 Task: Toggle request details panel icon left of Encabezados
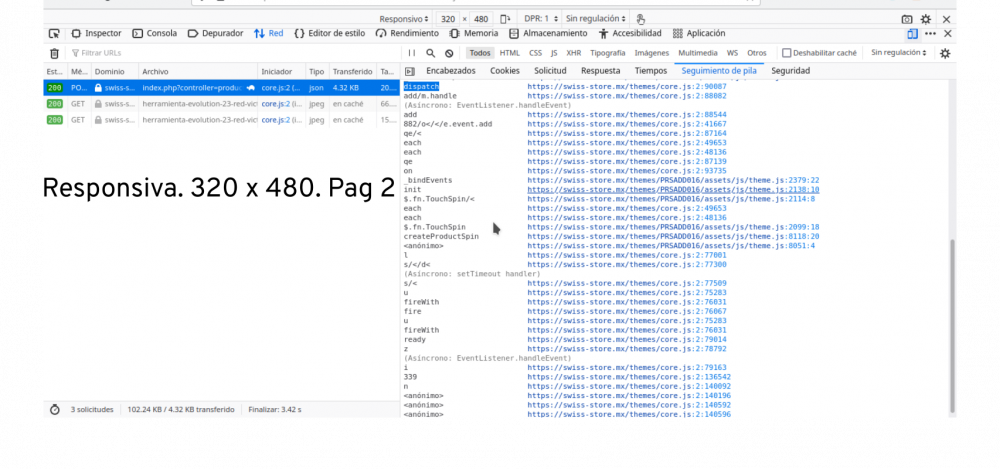pos(409,71)
